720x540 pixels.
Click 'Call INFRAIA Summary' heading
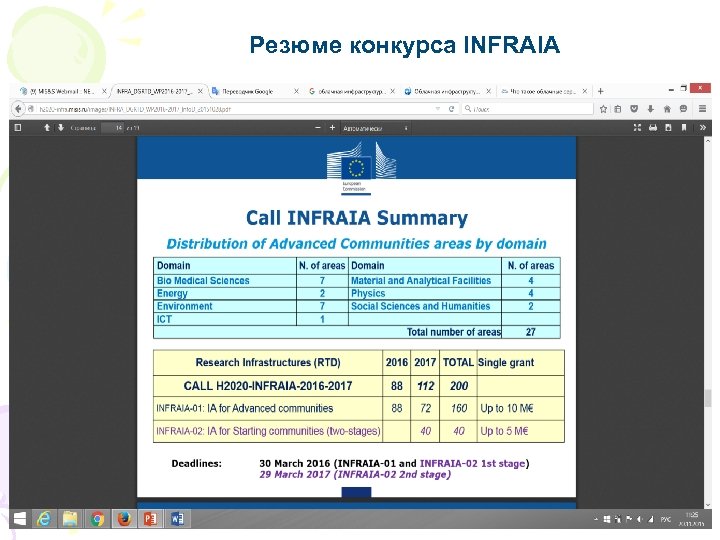357,218
